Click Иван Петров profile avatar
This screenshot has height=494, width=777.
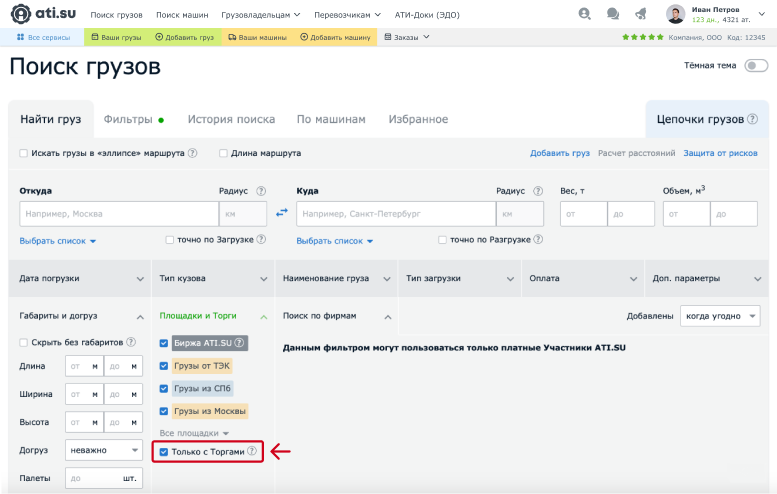pyautogui.click(x=676, y=15)
